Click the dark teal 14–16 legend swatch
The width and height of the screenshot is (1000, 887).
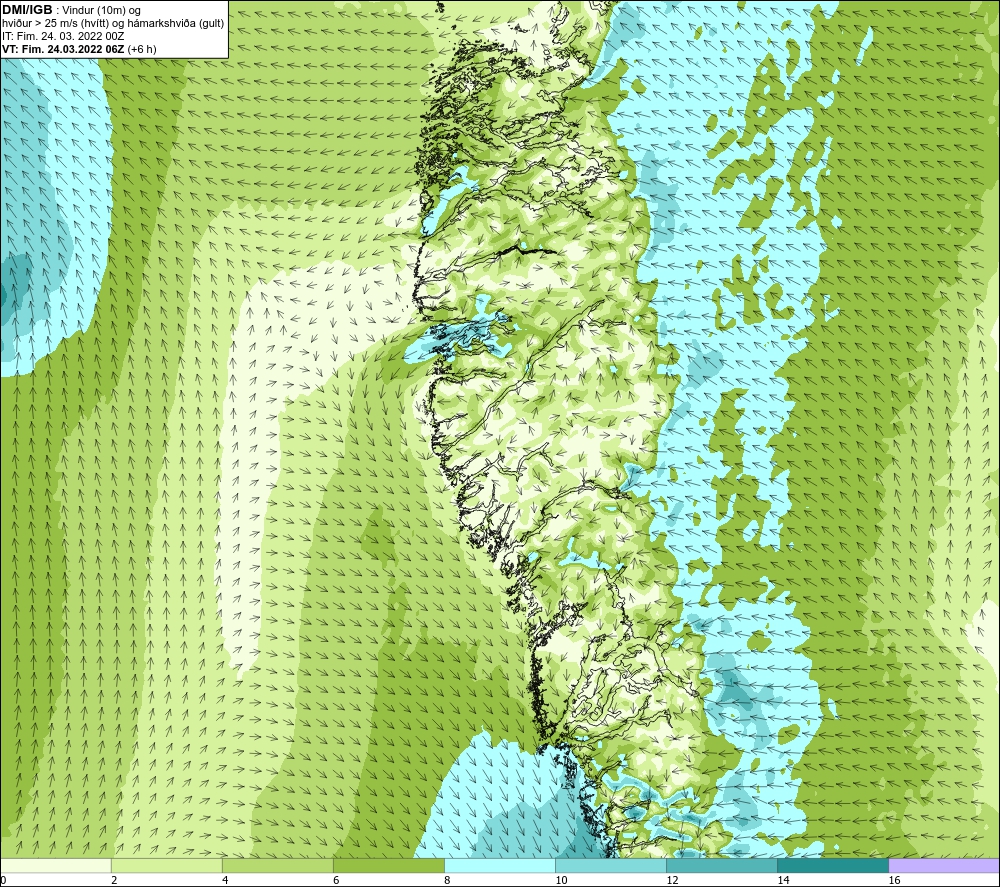[833, 866]
